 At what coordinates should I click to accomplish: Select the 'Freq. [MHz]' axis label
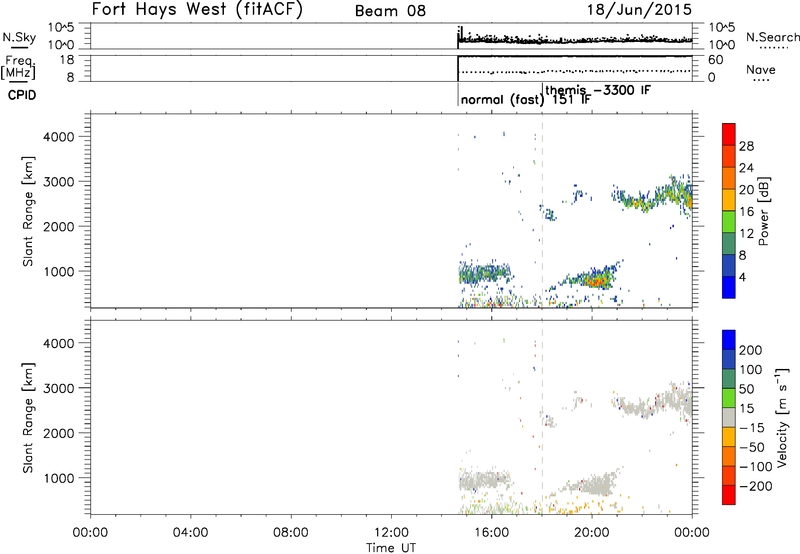pyautogui.click(x=19, y=68)
